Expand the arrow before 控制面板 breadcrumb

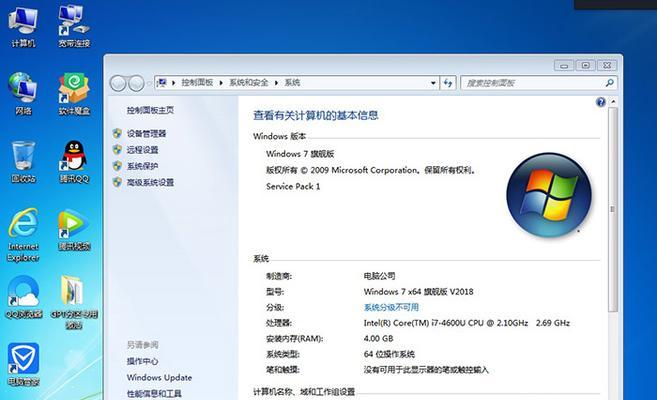point(173,83)
